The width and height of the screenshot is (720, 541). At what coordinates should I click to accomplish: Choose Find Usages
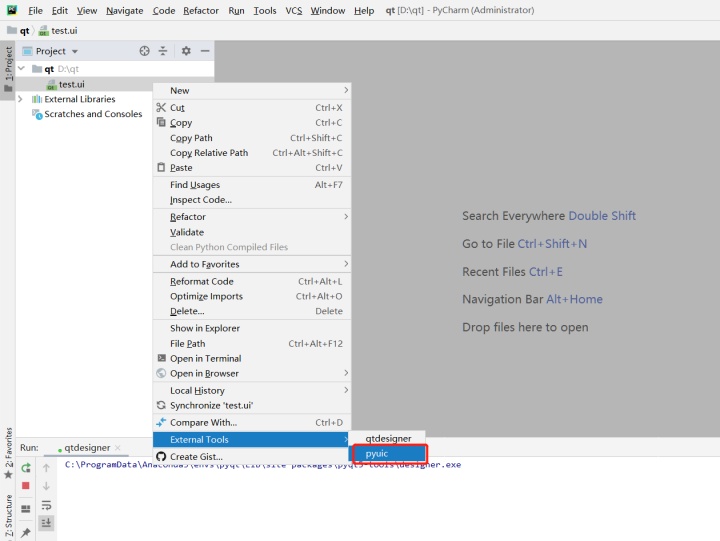pyautogui.click(x=252, y=185)
